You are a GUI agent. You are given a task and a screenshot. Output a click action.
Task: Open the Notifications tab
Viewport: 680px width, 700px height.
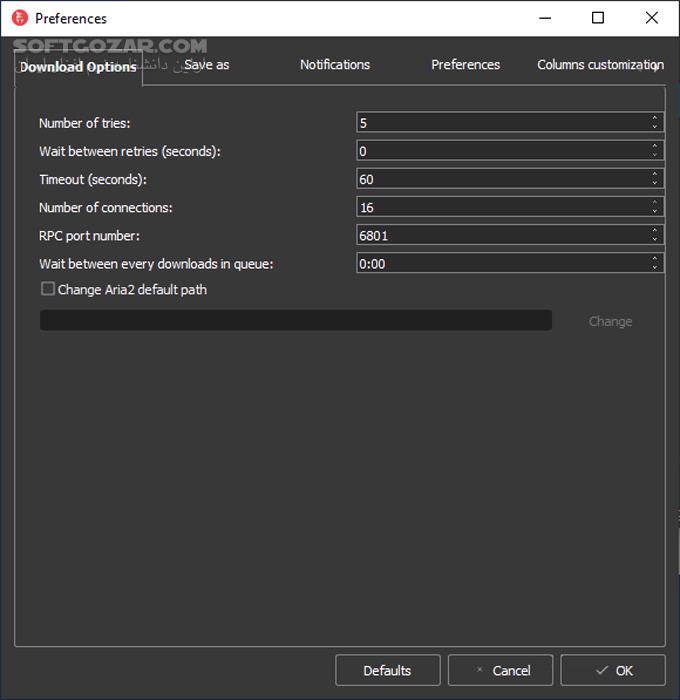click(x=335, y=64)
